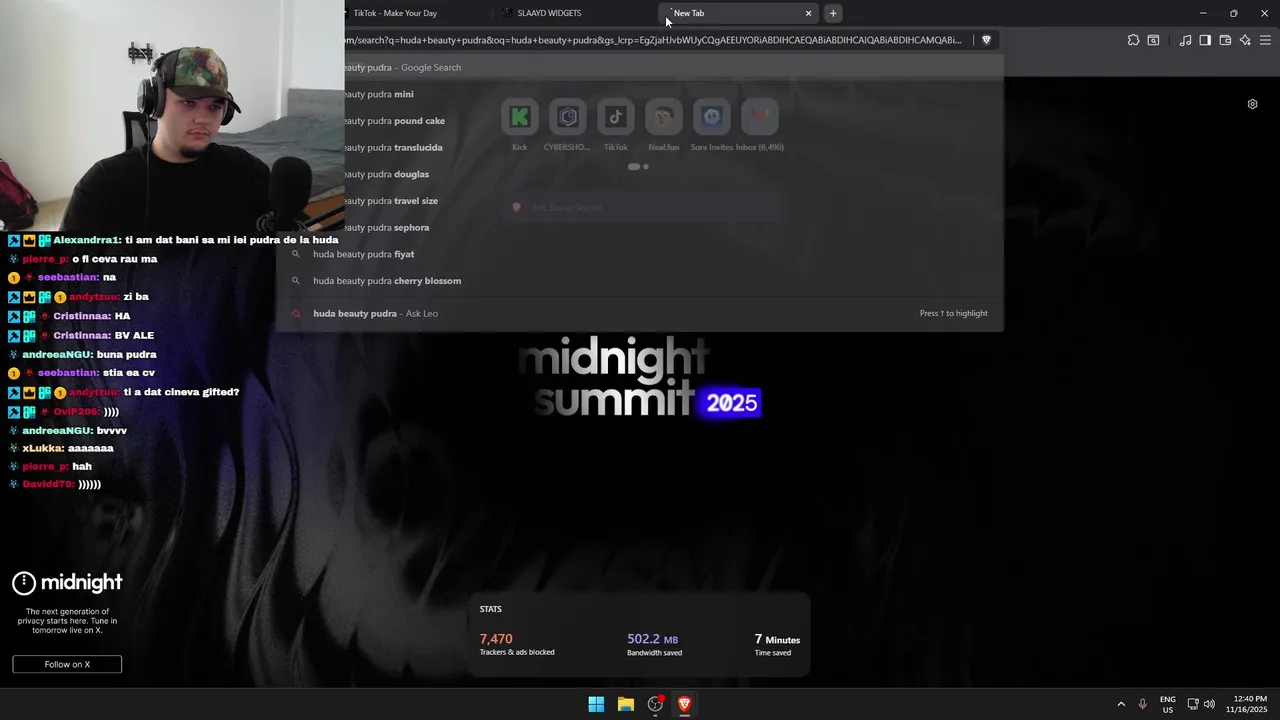Open the Neal.fun shortcut tile
The width and height of the screenshot is (1280, 720).
(x=663, y=125)
